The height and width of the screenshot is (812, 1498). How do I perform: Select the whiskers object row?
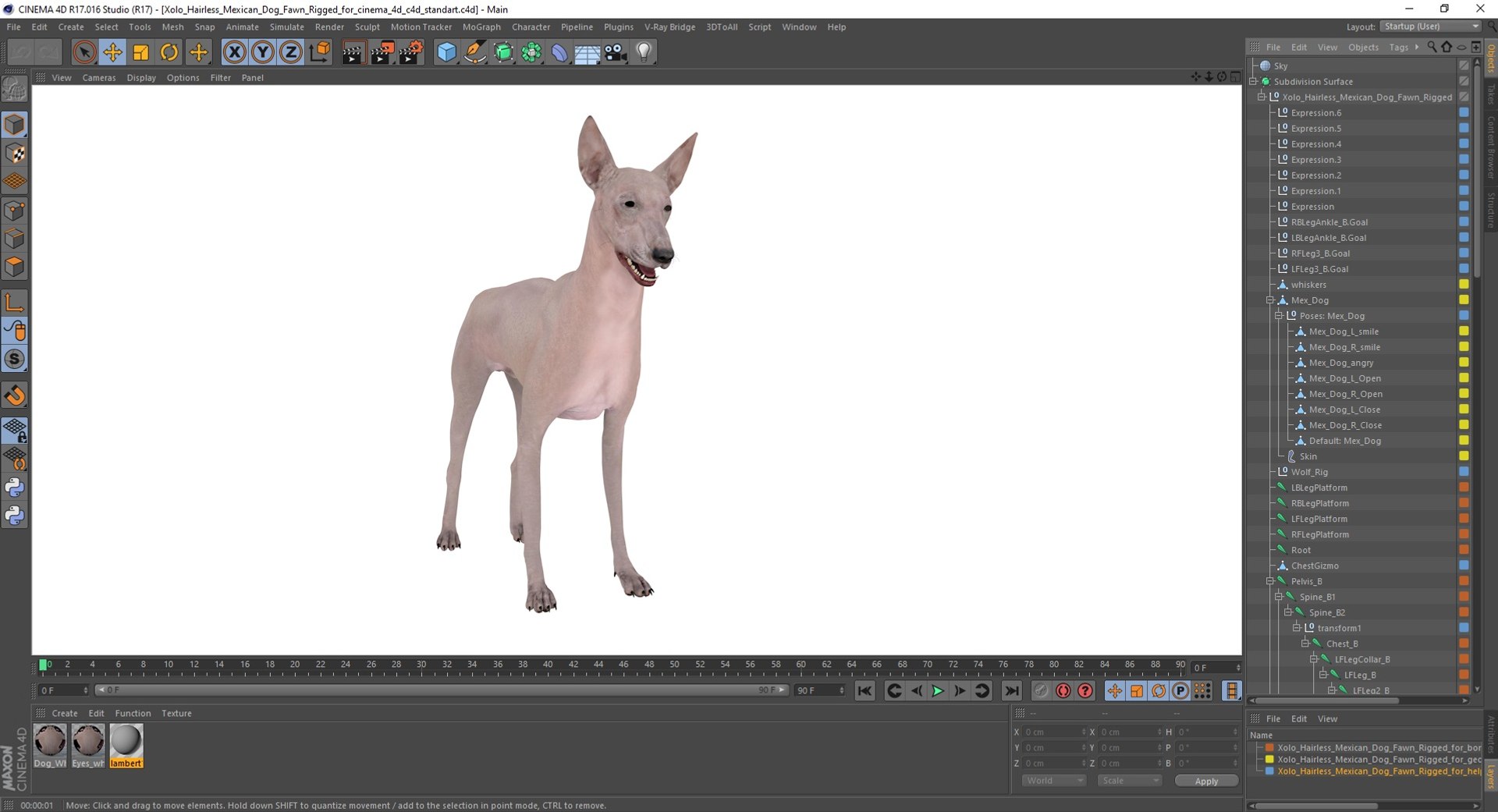(1353, 285)
